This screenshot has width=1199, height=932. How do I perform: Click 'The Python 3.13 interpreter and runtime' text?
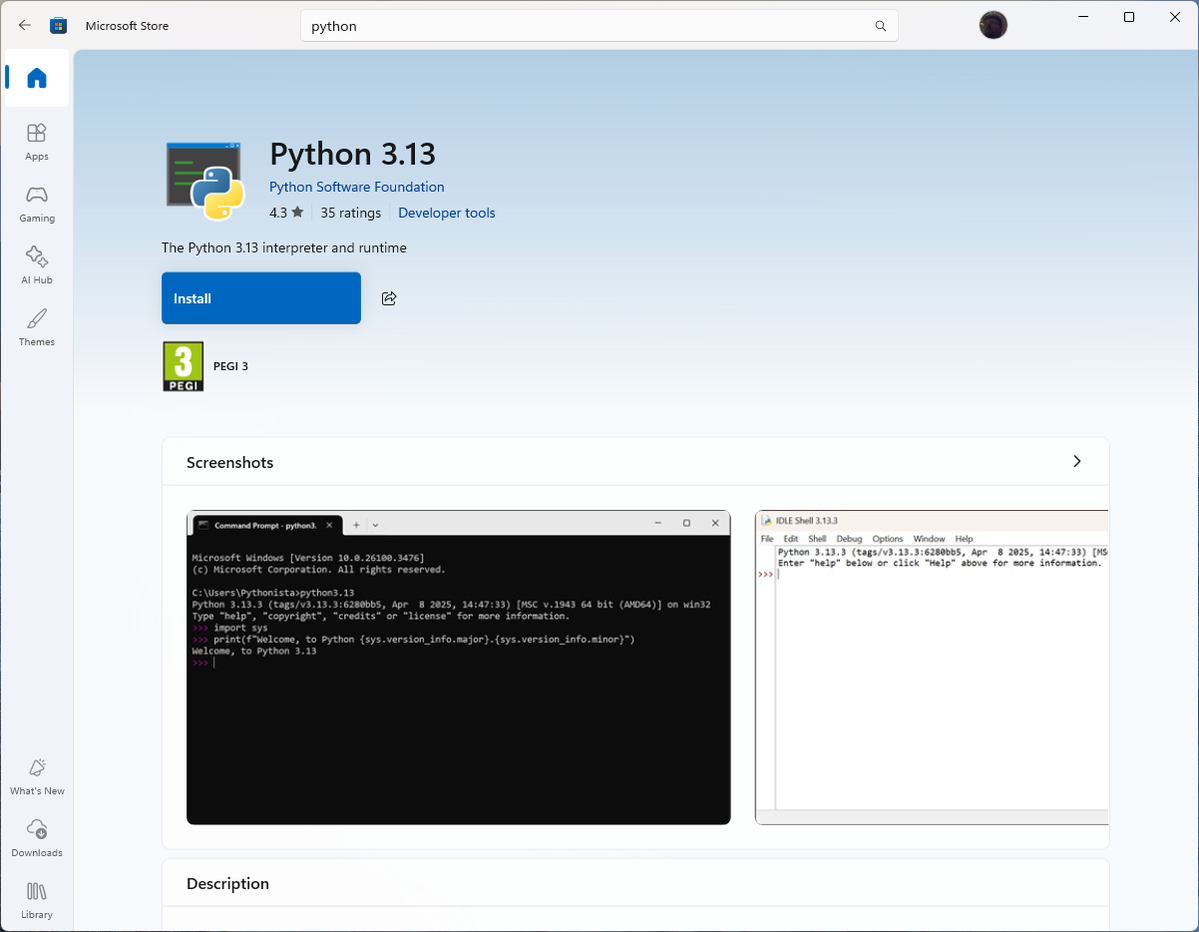tap(284, 248)
